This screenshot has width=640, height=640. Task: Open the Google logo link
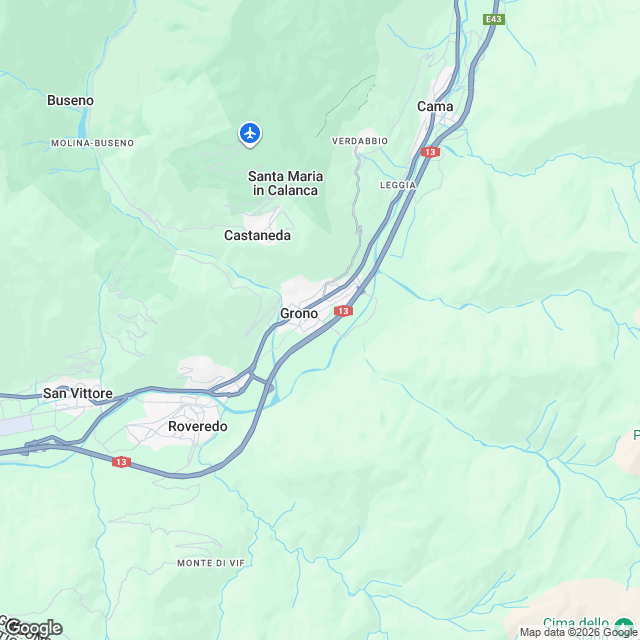[33, 628]
